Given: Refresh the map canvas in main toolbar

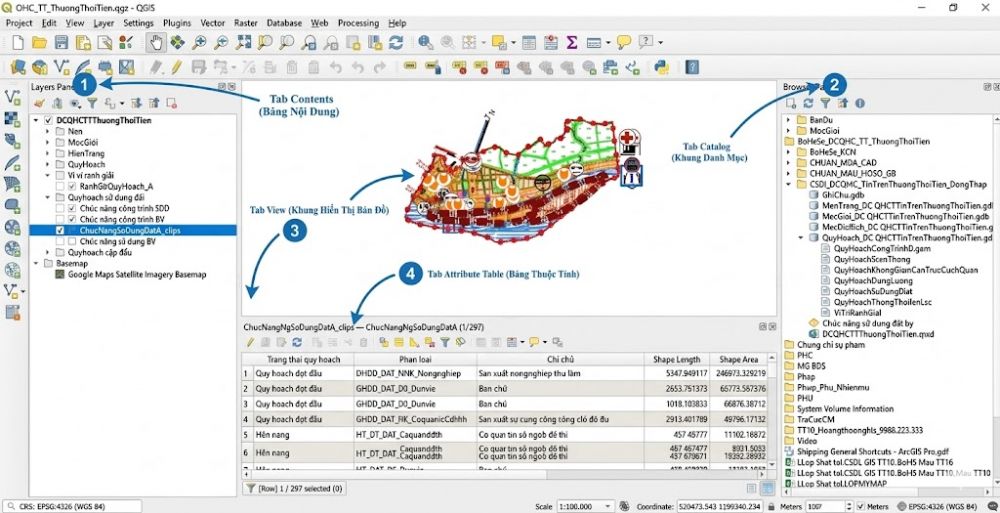Looking at the screenshot, I should [396, 43].
